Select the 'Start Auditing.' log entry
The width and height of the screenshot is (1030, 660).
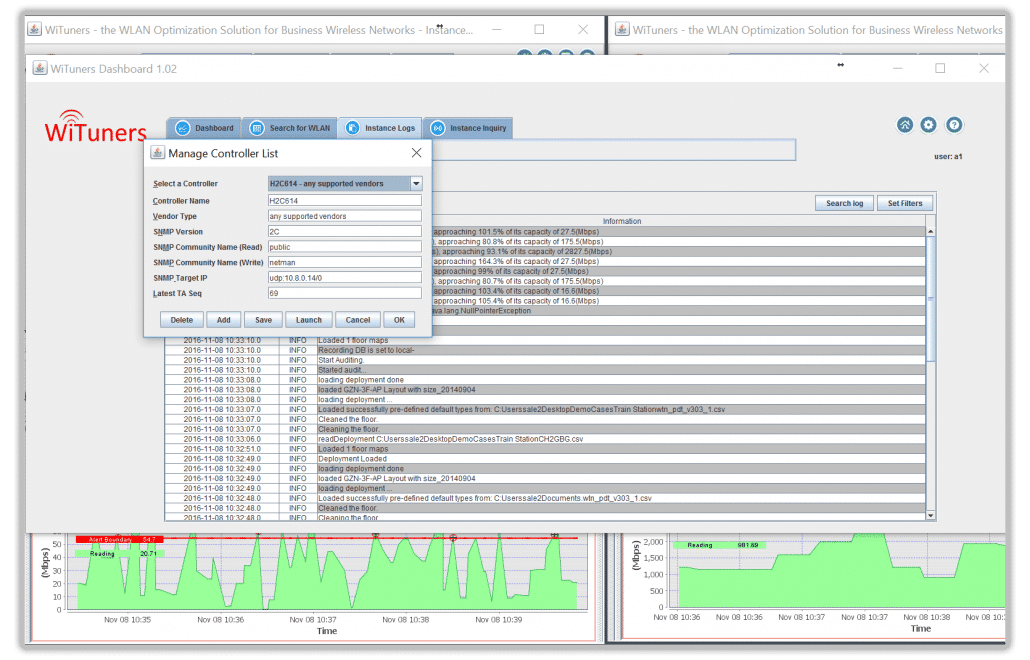[x=545, y=360]
